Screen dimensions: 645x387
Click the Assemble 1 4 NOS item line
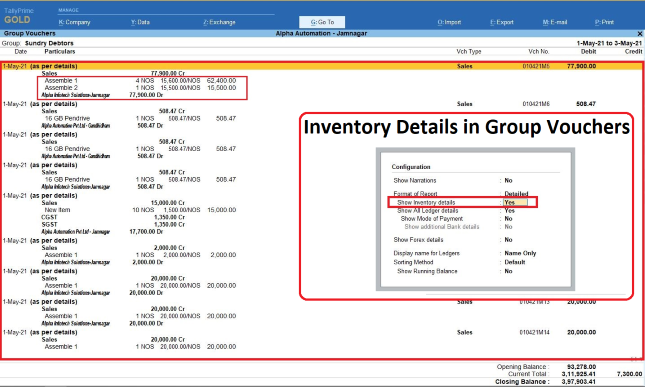(x=140, y=81)
